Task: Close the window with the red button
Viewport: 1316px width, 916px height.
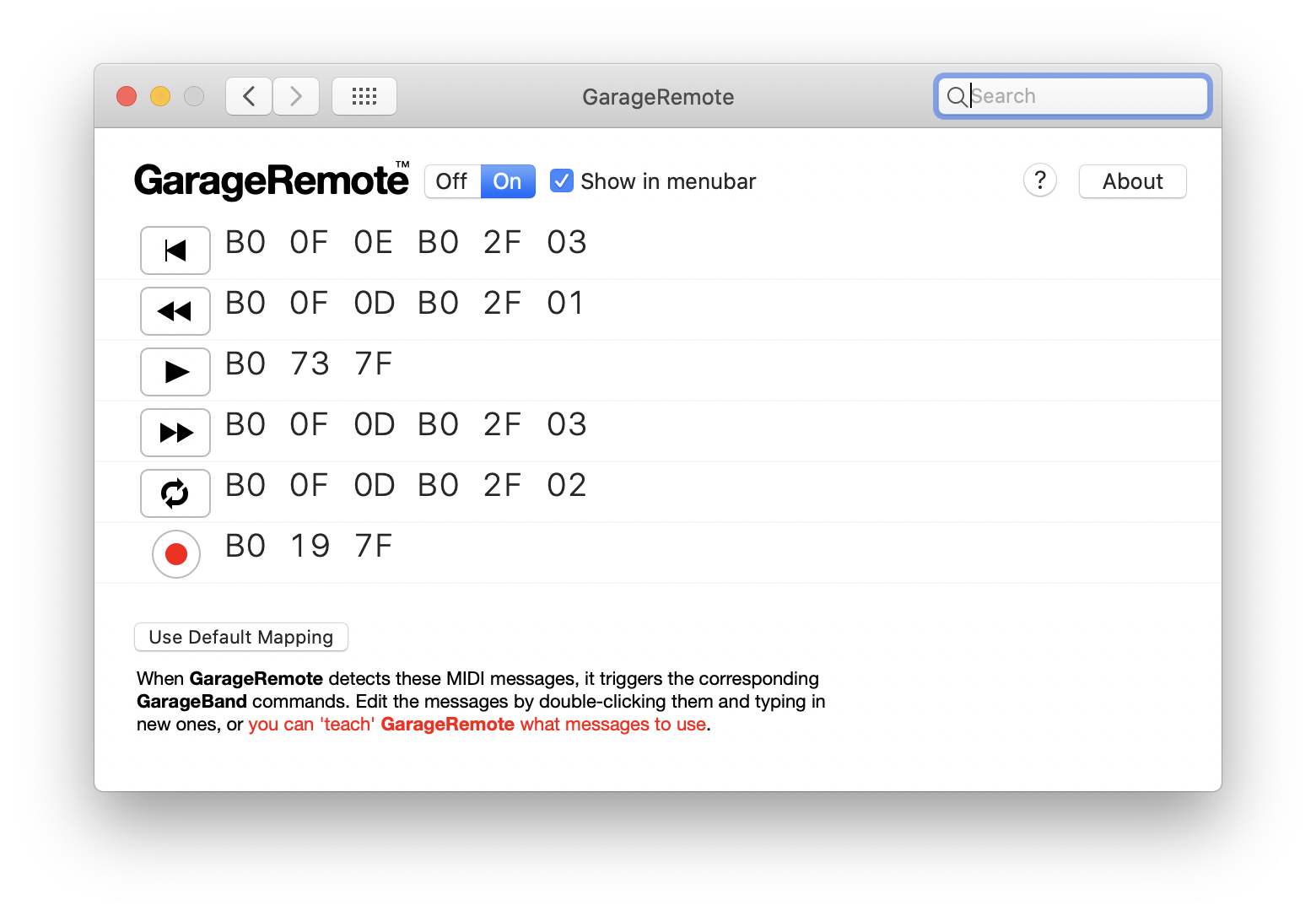Action: [x=127, y=96]
